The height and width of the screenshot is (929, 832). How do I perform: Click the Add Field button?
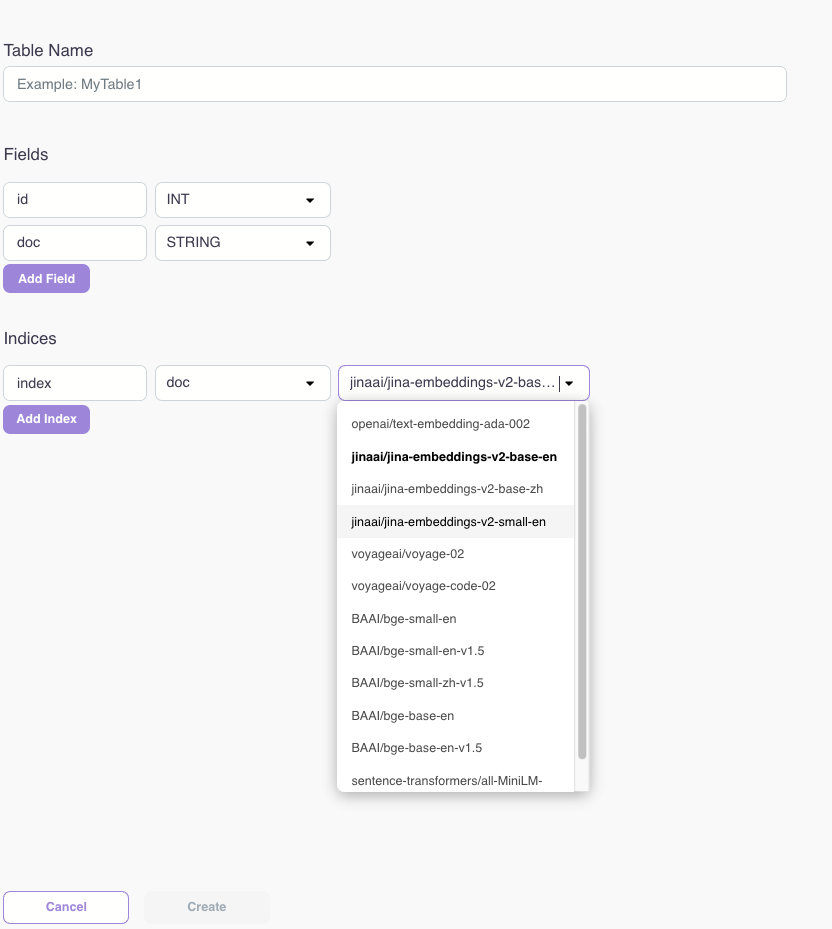[x=46, y=279]
